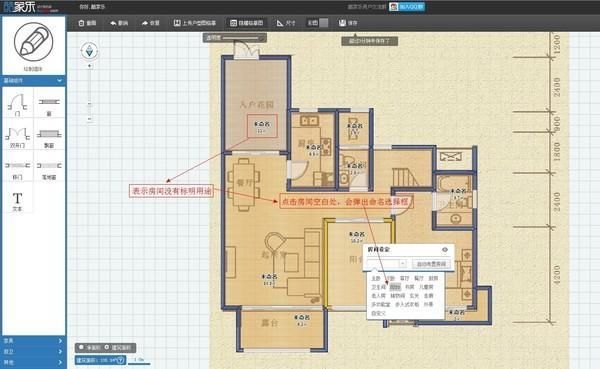The width and height of the screenshot is (600, 369).
Task: Toggle the color swatch box in toolbar
Action: coord(324,23)
